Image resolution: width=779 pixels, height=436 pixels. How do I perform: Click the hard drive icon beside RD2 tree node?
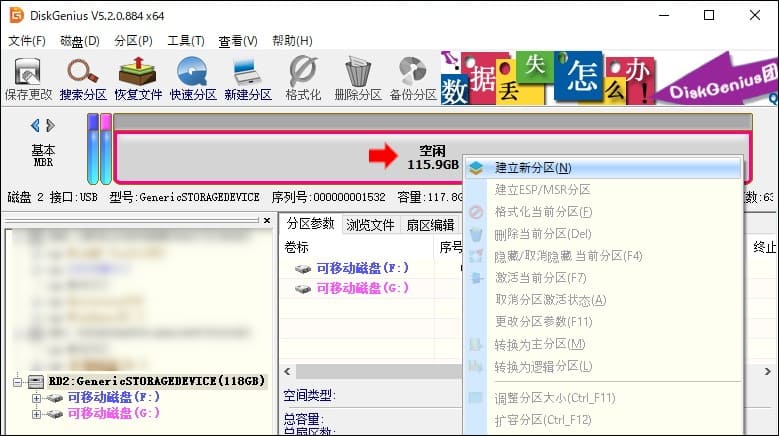[x=36, y=381]
